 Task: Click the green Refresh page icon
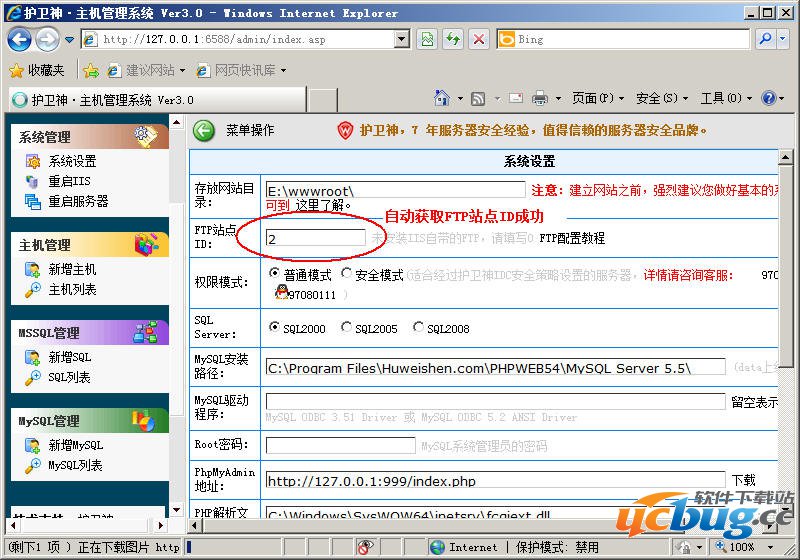tap(453, 39)
